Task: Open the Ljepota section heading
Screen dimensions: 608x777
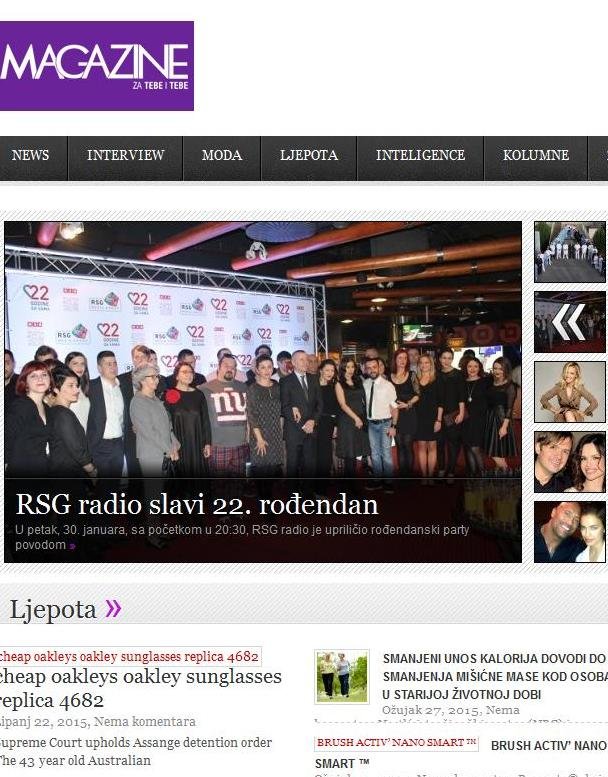Action: point(53,609)
